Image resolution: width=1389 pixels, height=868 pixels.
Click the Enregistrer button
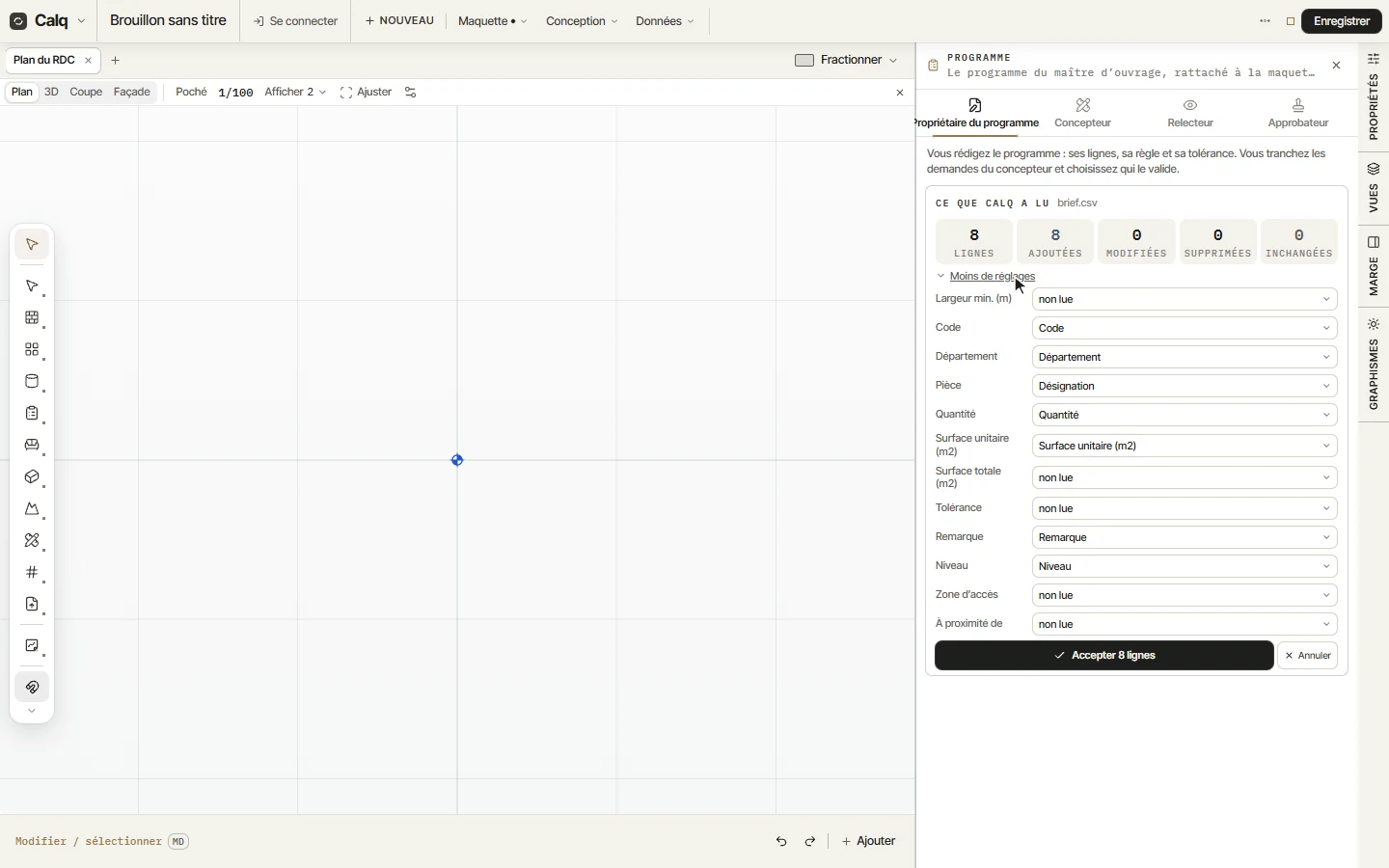pyautogui.click(x=1342, y=21)
